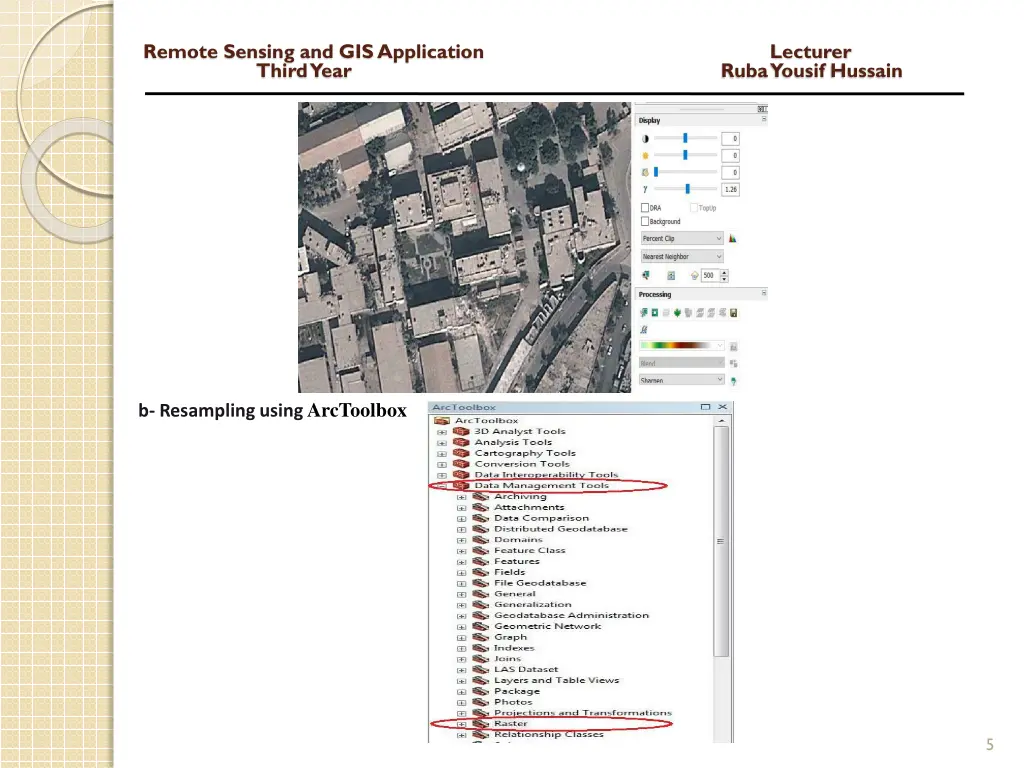Click the filter icon beside Sharpen dropdown

point(733,381)
